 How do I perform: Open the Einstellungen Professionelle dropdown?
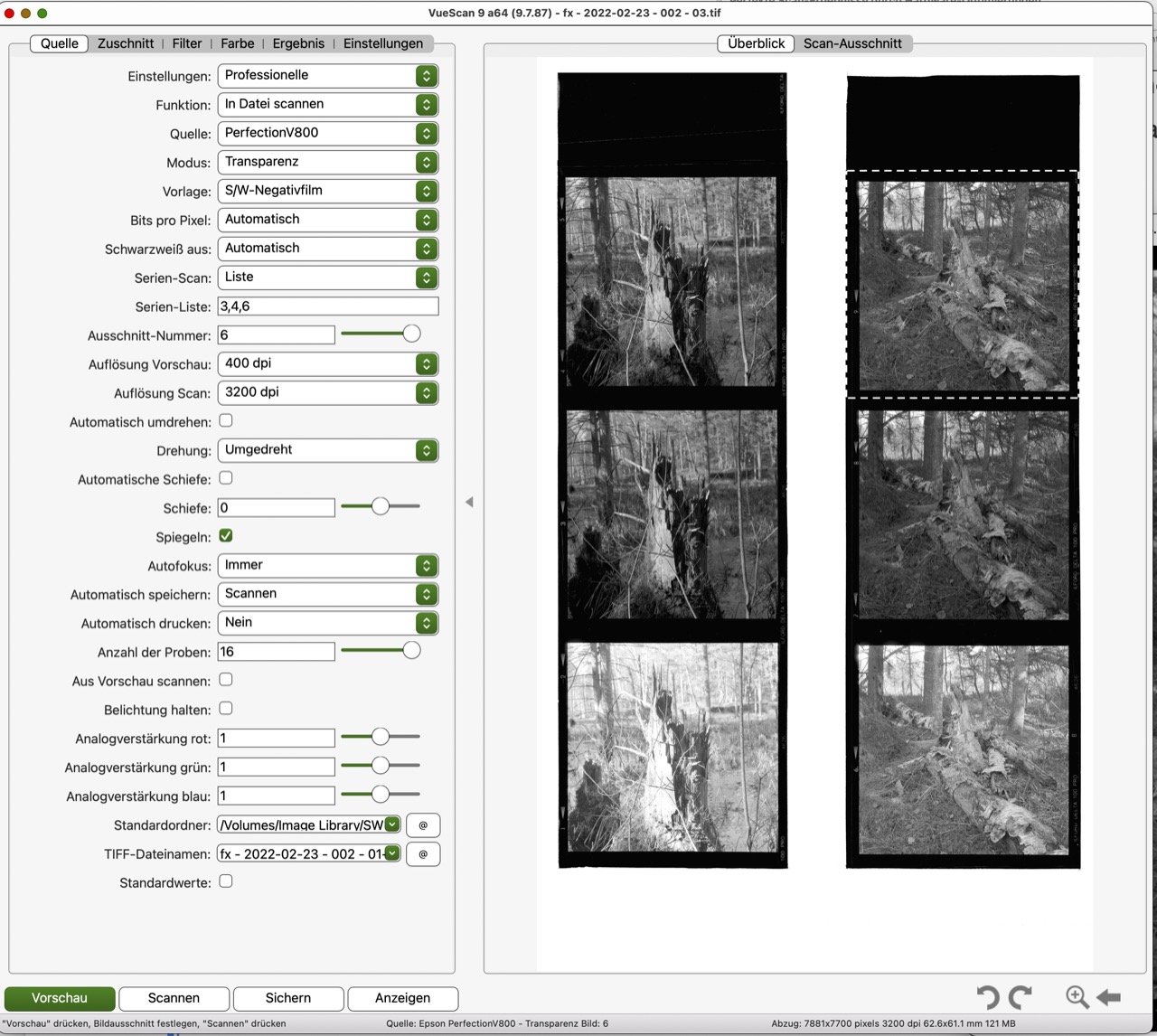pyautogui.click(x=328, y=76)
